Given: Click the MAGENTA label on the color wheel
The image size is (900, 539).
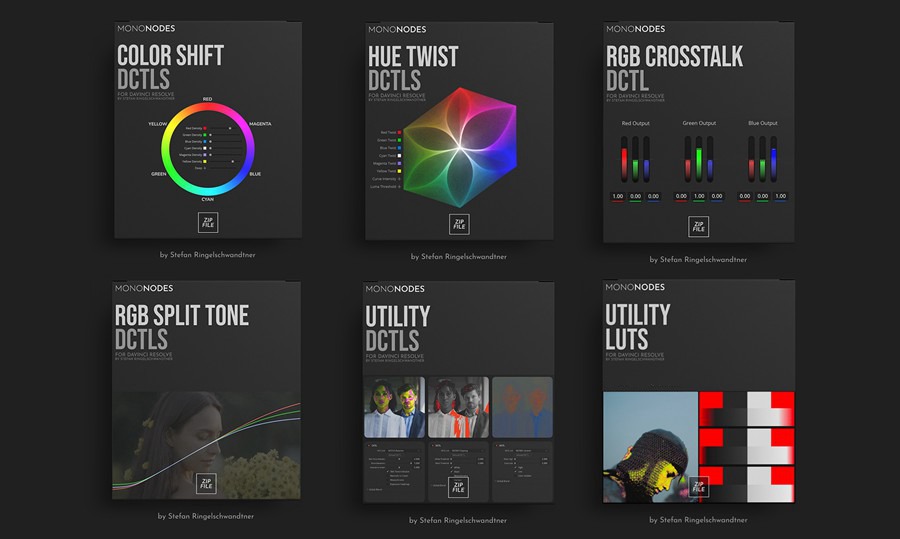Looking at the screenshot, I should coord(260,124).
